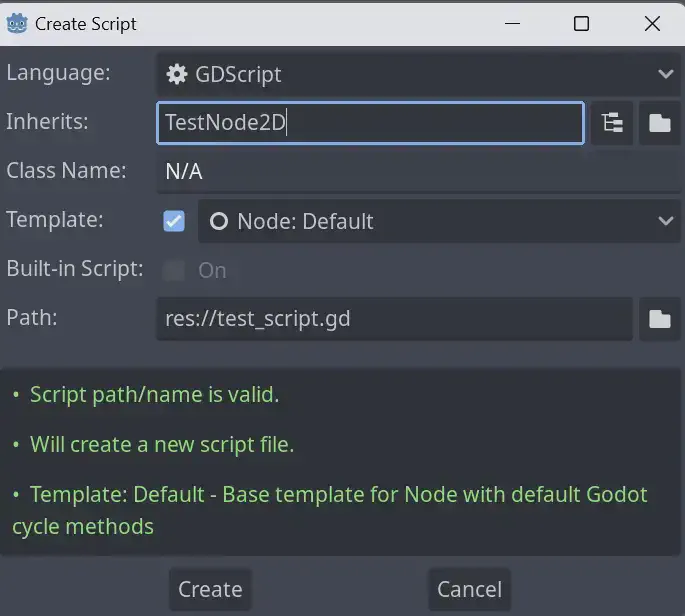
Task: Maximize the Create Script window
Action: pos(581,23)
